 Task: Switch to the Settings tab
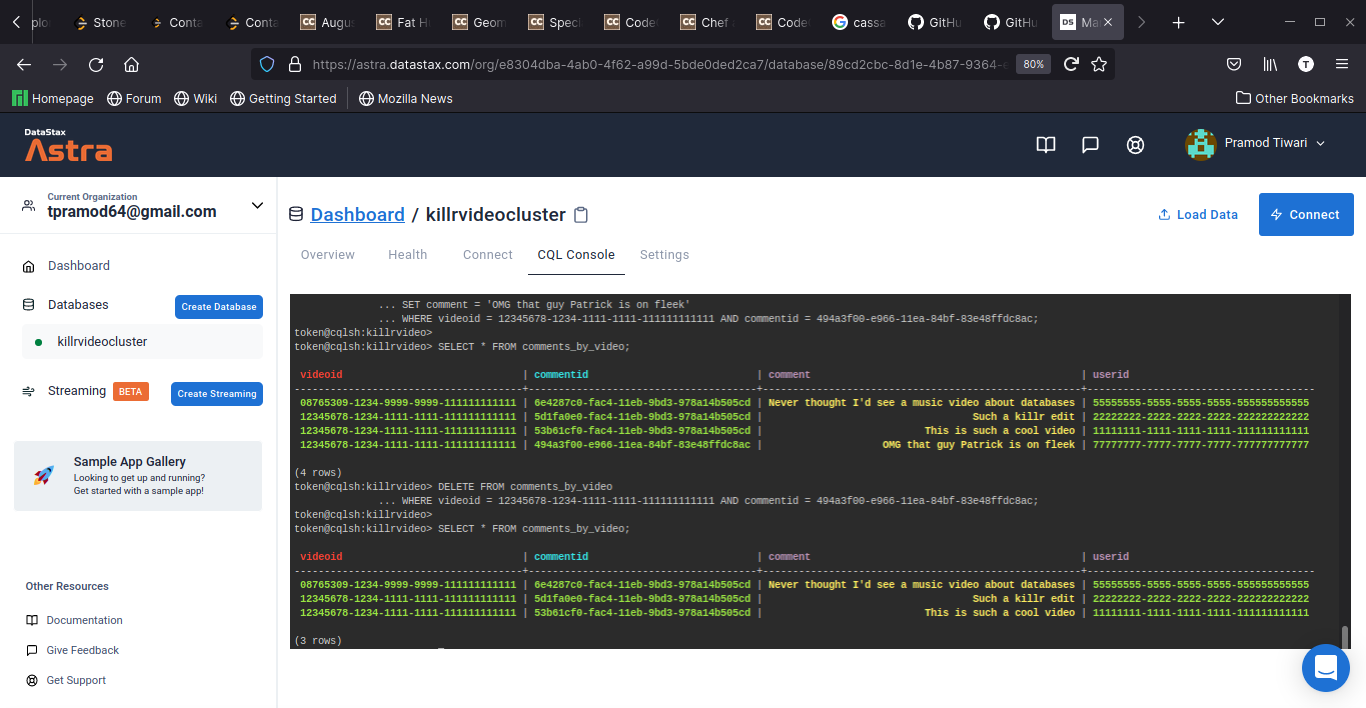(664, 255)
